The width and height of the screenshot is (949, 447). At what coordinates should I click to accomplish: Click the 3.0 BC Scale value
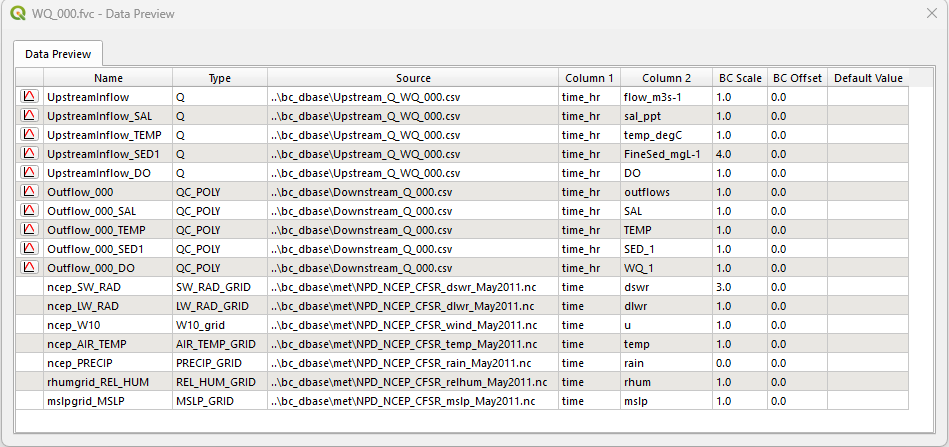tap(740, 287)
